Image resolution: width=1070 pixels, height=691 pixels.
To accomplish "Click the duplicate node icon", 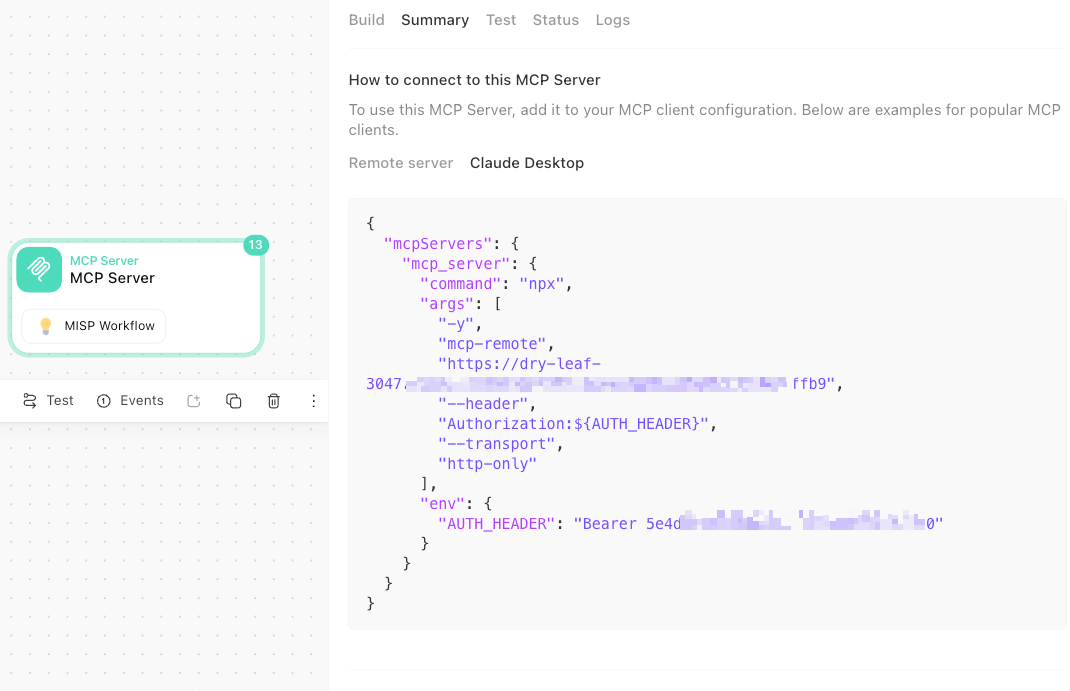I will point(233,401).
